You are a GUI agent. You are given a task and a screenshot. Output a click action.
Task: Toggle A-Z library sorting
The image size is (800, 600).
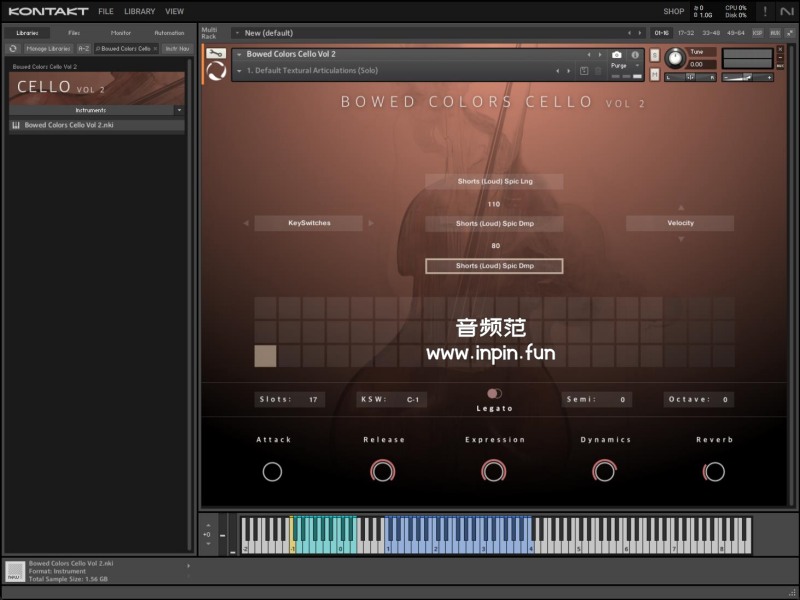click(x=84, y=48)
